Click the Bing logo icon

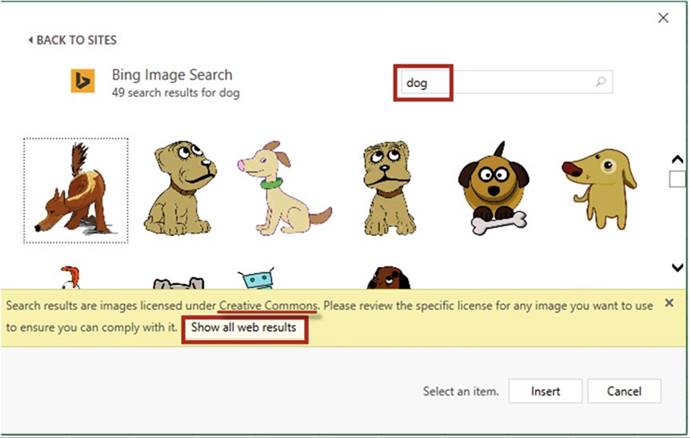coord(82,81)
